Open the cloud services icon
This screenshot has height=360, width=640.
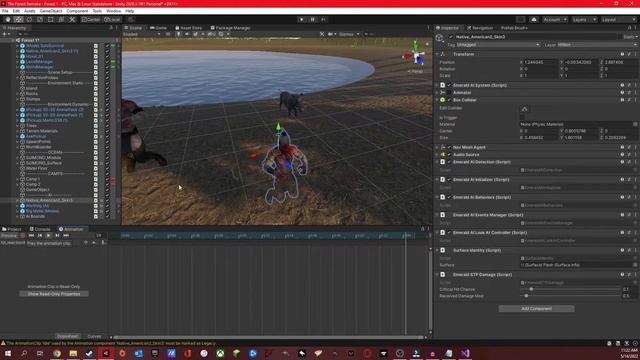(534, 19)
